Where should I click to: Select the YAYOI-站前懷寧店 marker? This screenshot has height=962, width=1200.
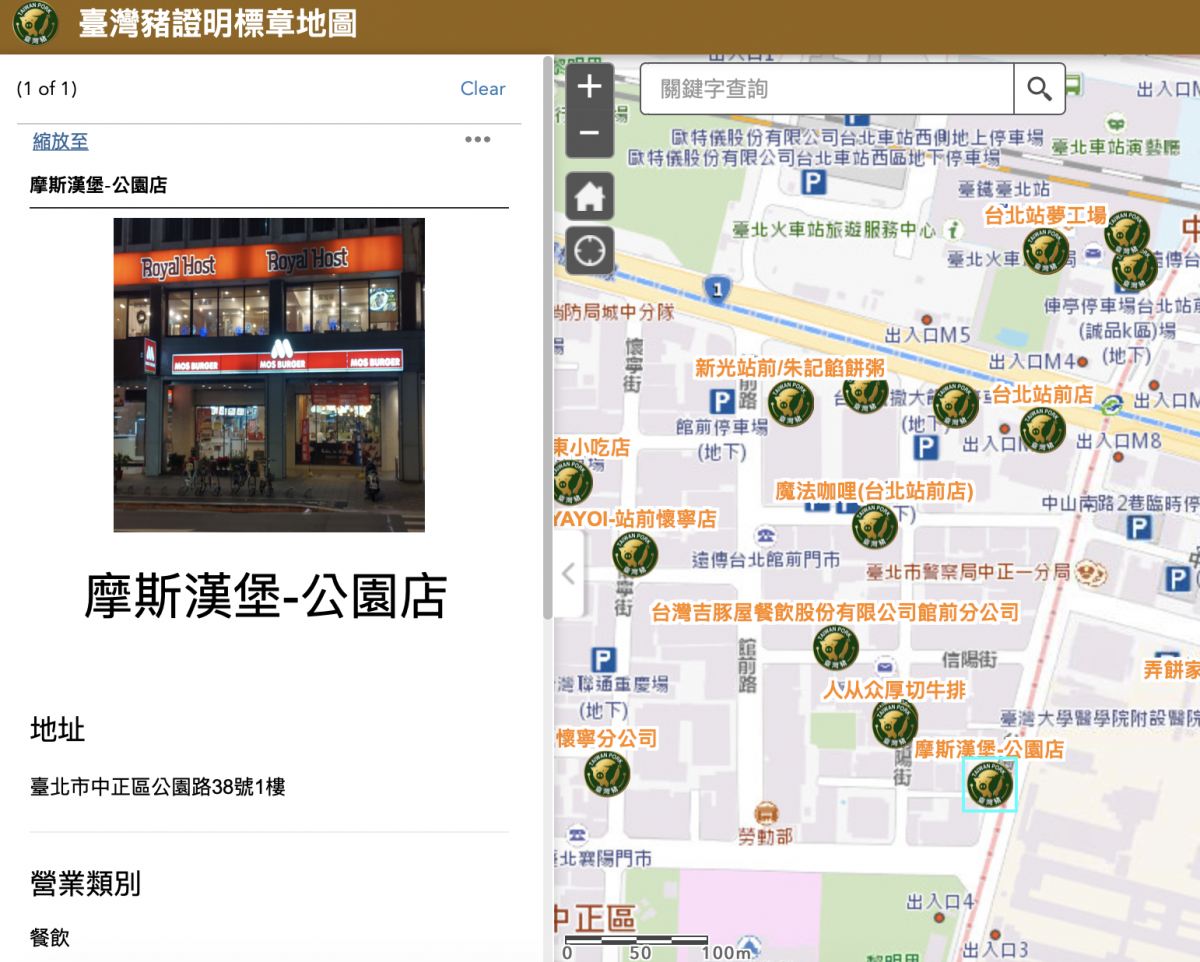(x=635, y=555)
